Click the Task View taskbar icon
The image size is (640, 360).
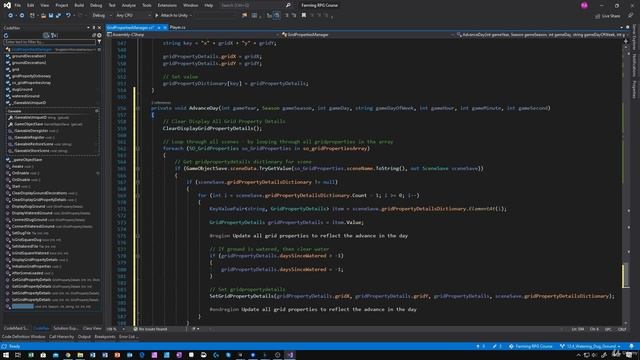click(x=18, y=355)
